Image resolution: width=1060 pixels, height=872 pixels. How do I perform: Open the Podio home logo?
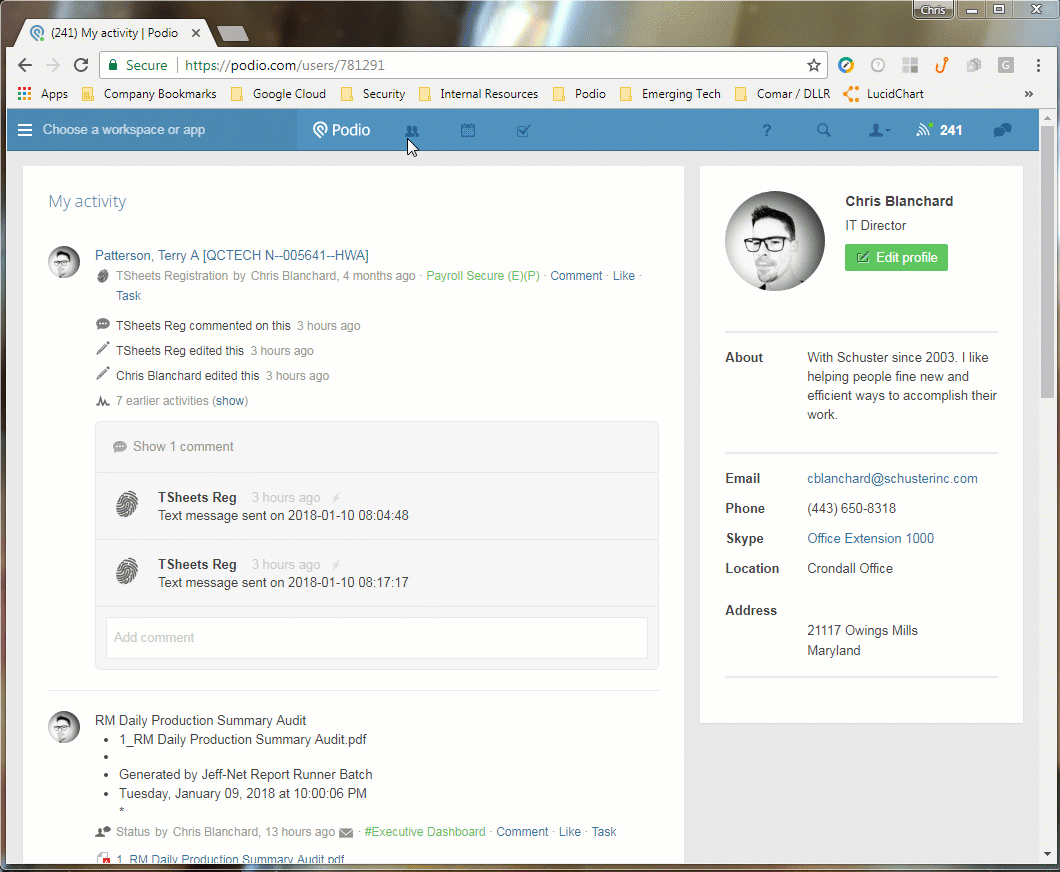click(341, 130)
